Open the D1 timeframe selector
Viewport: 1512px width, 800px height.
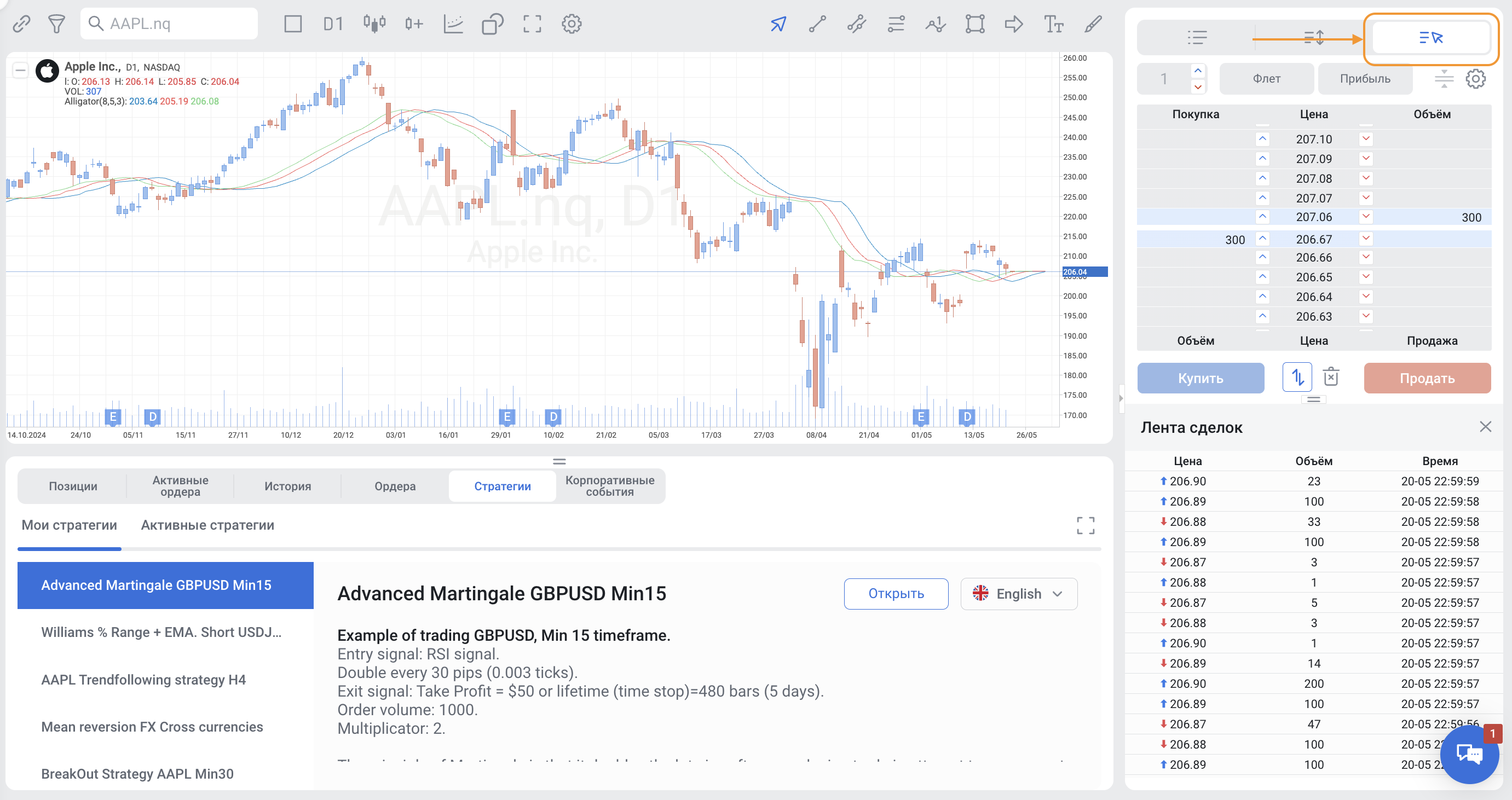tap(333, 24)
